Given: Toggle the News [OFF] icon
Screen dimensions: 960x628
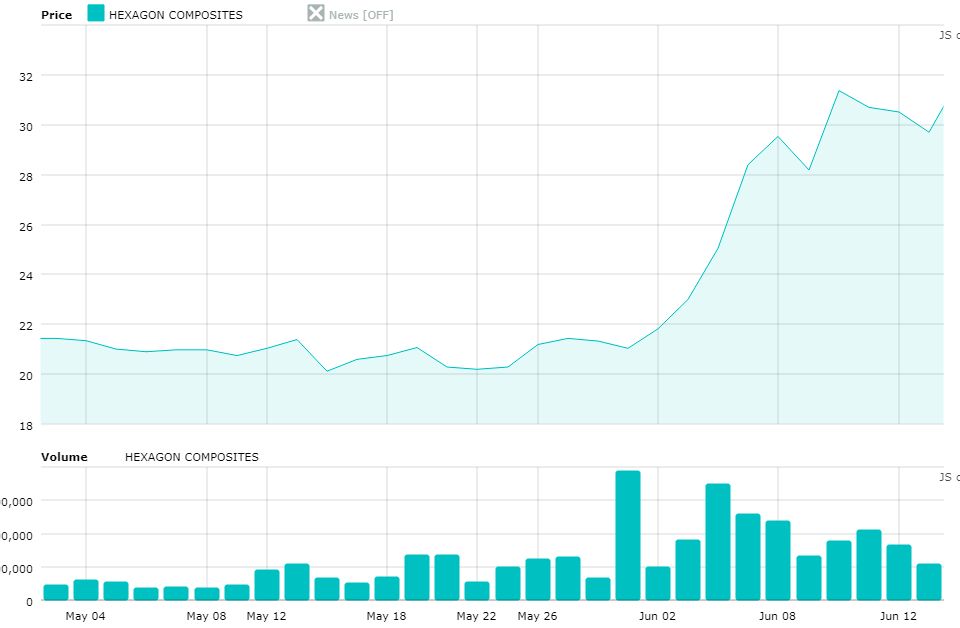Looking at the screenshot, I should click(x=316, y=14).
